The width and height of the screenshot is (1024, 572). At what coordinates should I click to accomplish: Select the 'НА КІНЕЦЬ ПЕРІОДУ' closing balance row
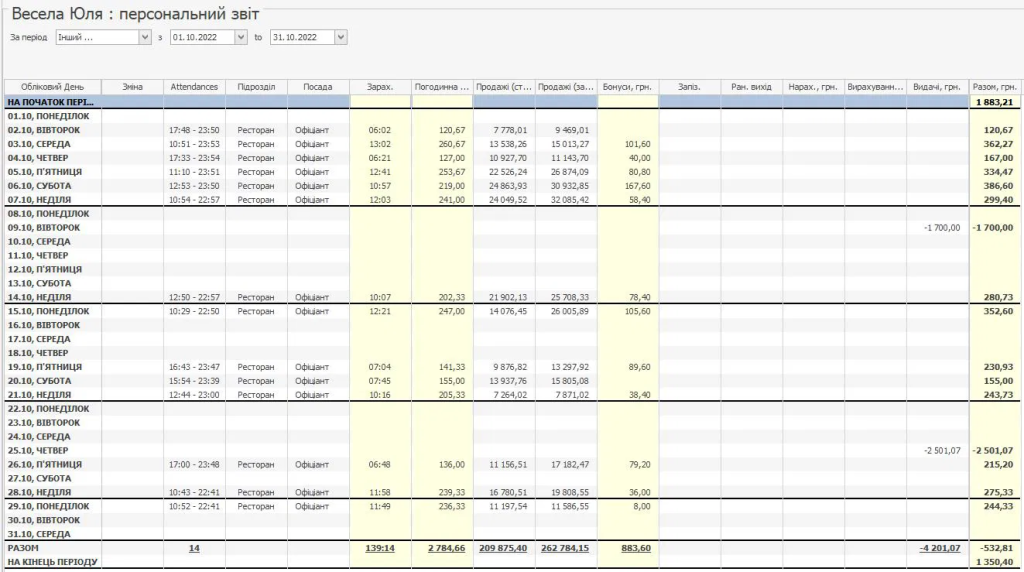pos(52,562)
